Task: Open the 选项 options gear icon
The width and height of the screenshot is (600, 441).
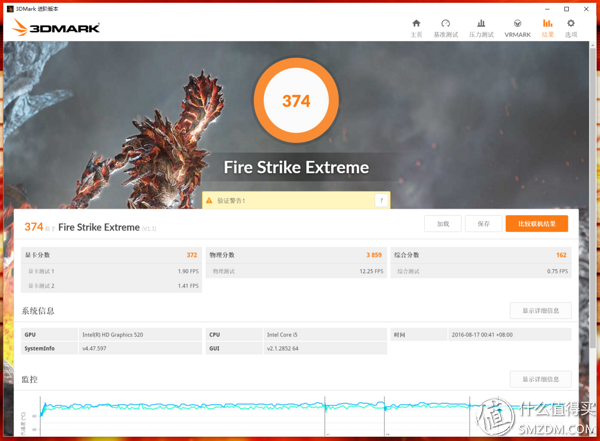Action: point(571,27)
